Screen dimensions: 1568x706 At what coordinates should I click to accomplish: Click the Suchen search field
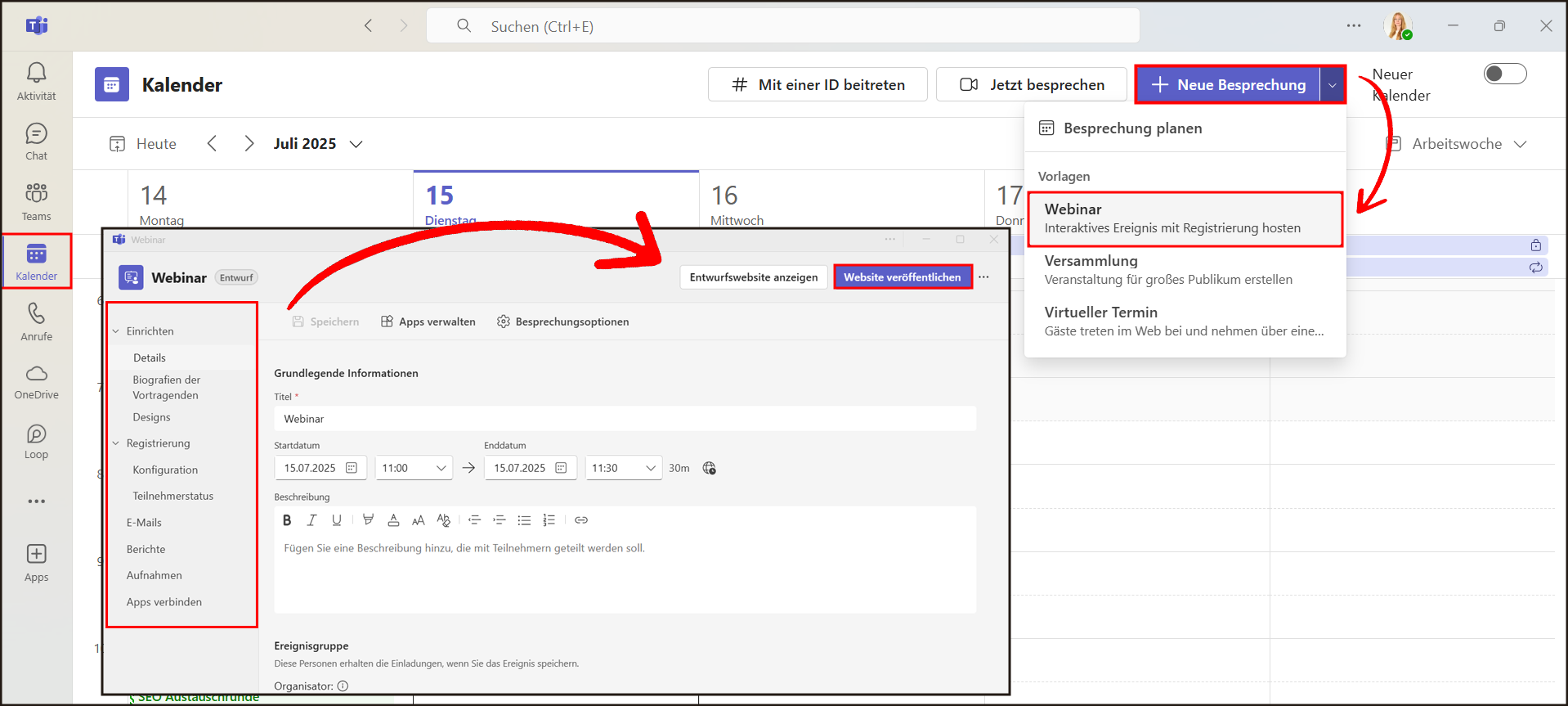pos(783,26)
